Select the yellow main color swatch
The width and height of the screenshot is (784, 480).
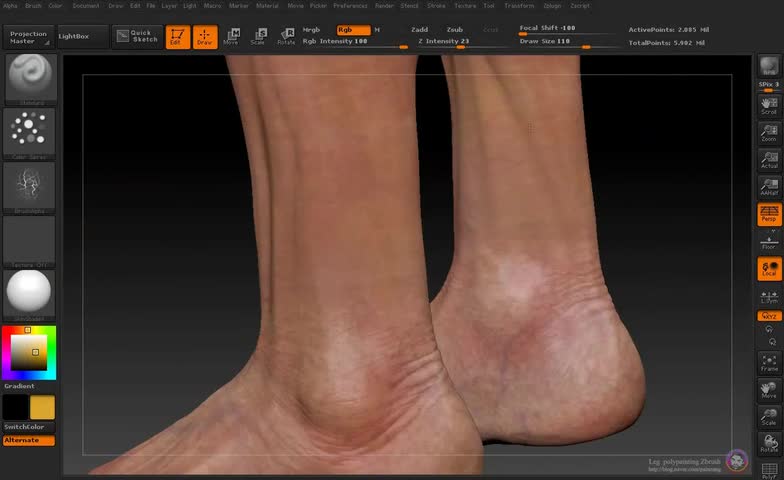pos(42,407)
